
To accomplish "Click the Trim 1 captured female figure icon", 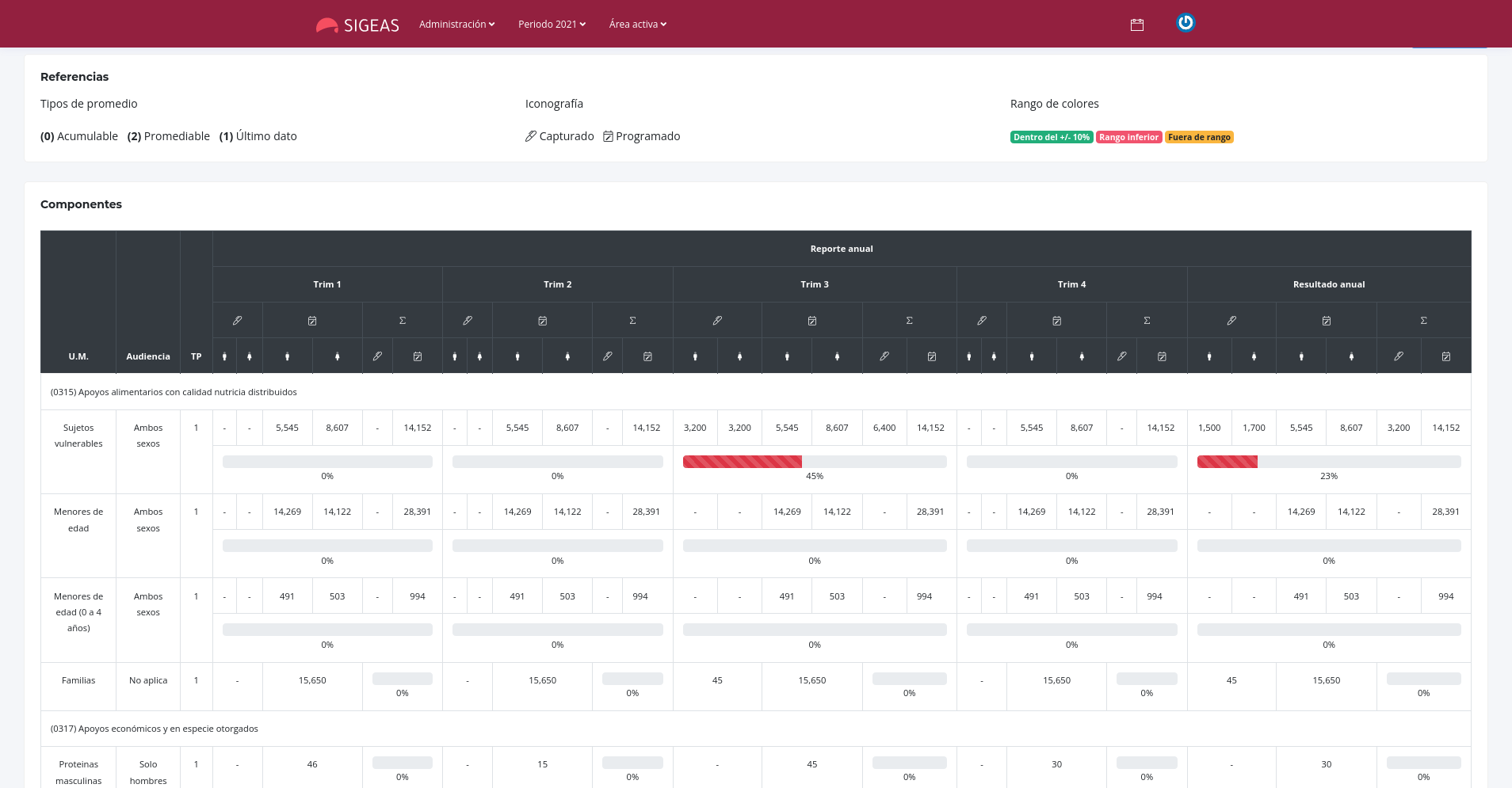I will pyautogui.click(x=250, y=356).
